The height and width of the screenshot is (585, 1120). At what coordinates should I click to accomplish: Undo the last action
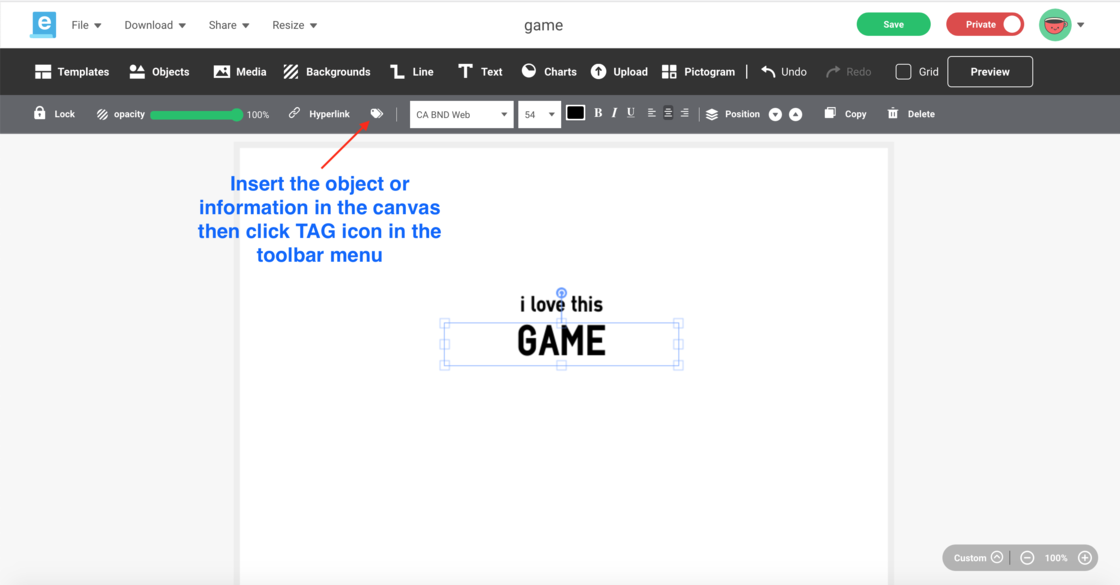click(784, 71)
